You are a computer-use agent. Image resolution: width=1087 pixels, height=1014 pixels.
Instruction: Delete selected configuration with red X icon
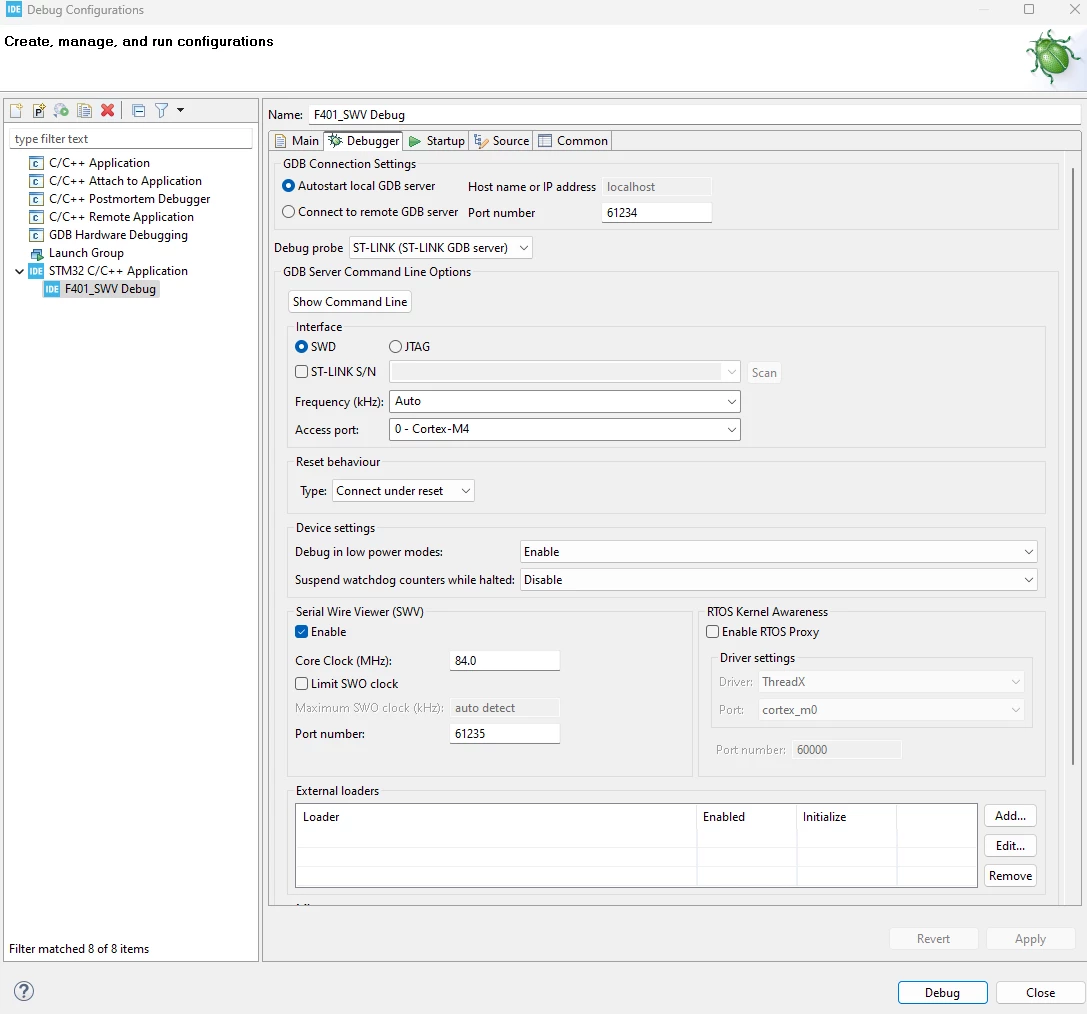coord(107,110)
